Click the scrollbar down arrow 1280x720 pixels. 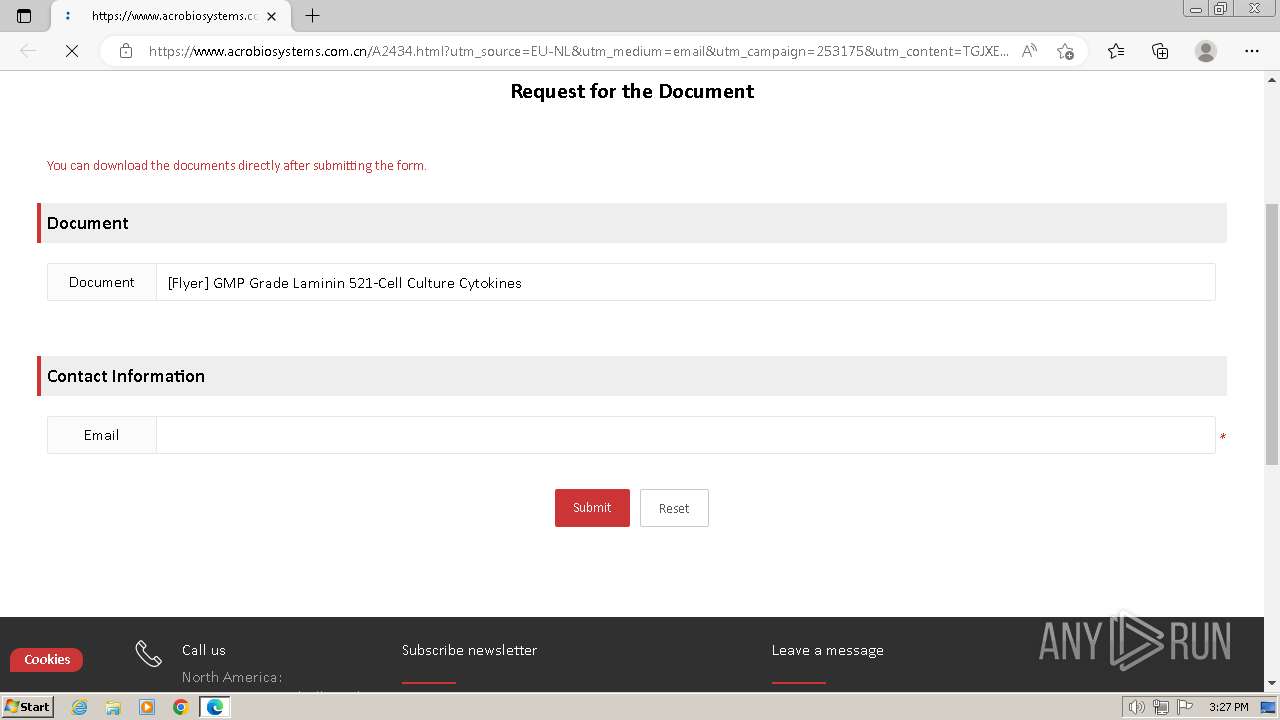1272,683
